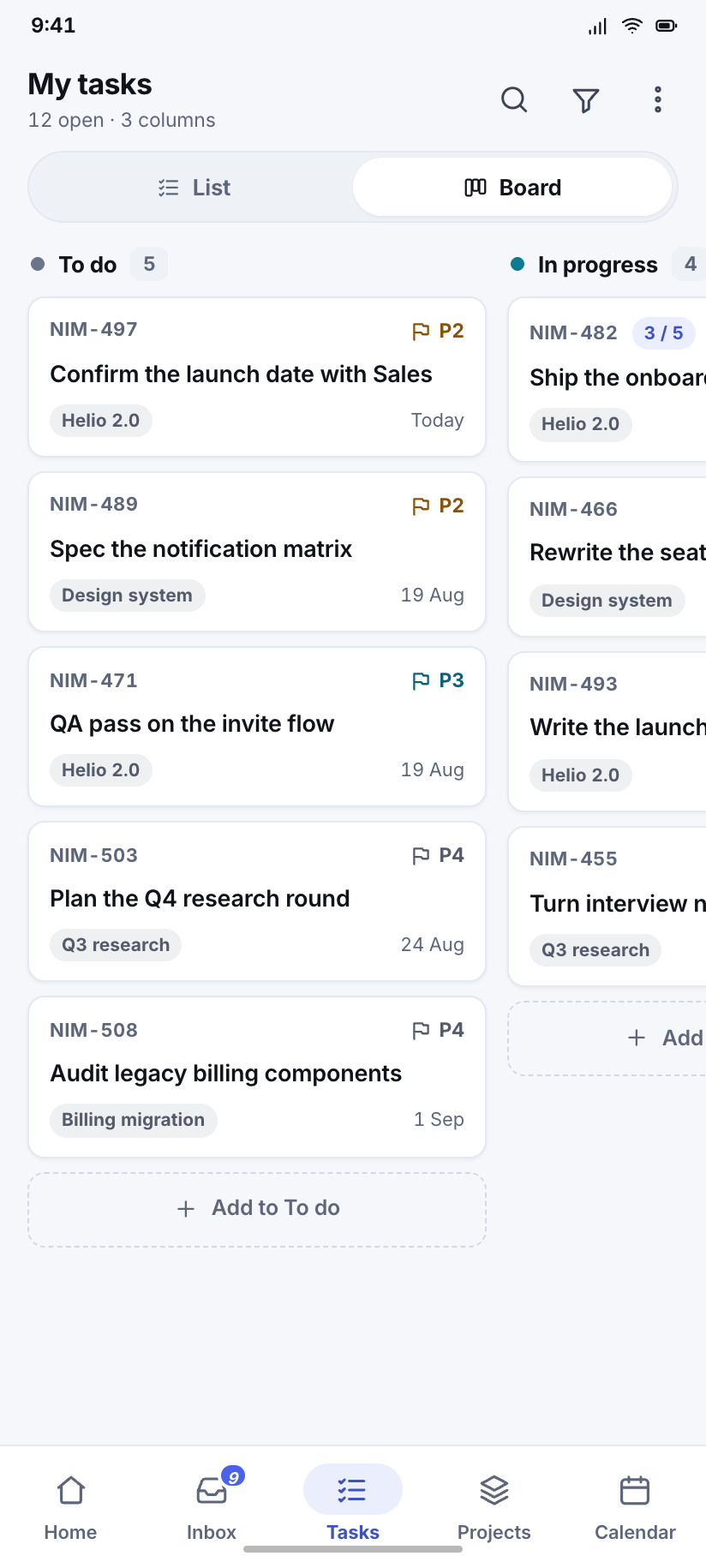706x1568 pixels.
Task: Tap the P4 flag on NIM-503
Action: coord(438,855)
